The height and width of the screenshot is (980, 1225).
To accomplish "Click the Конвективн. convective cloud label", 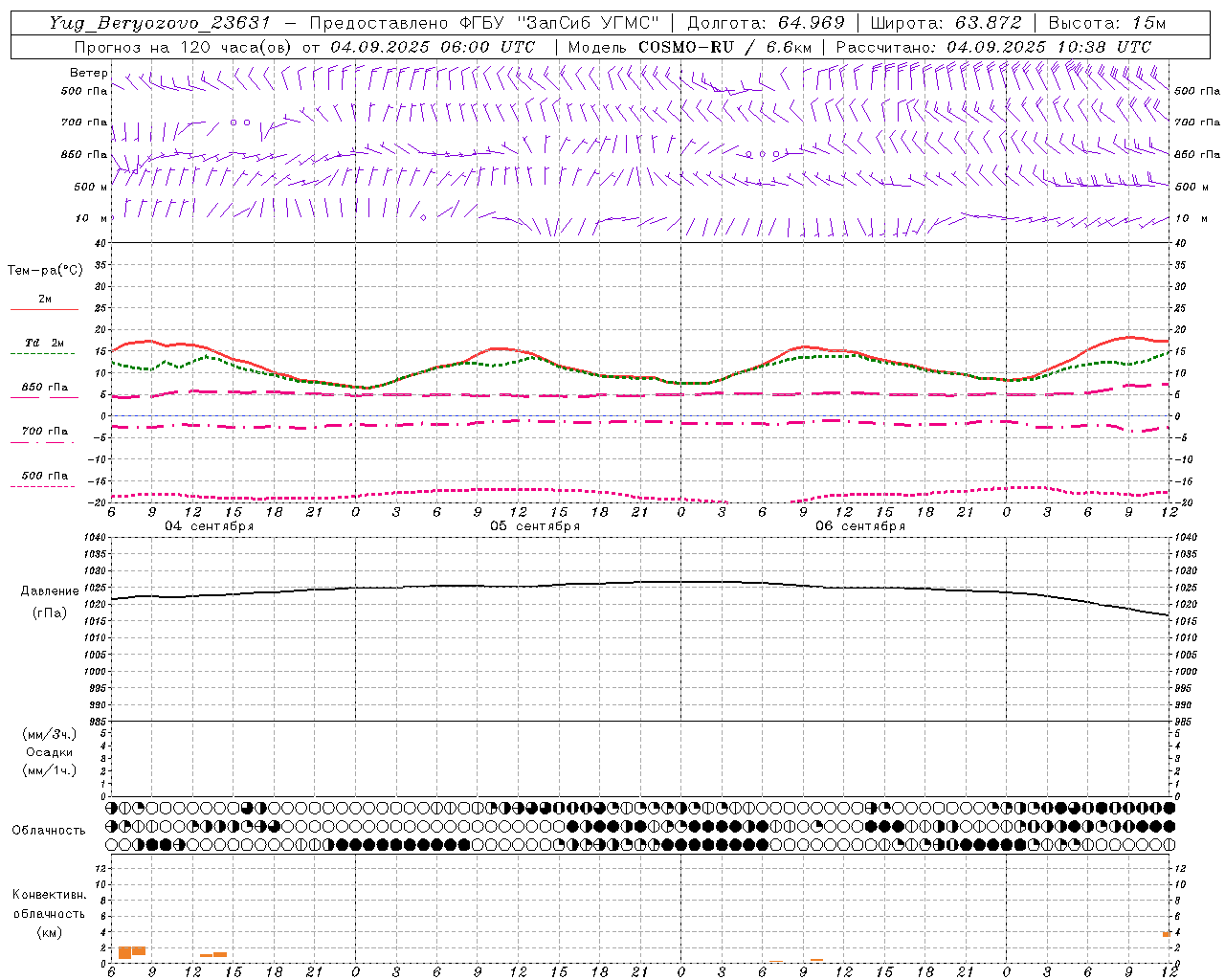I will tap(50, 895).
